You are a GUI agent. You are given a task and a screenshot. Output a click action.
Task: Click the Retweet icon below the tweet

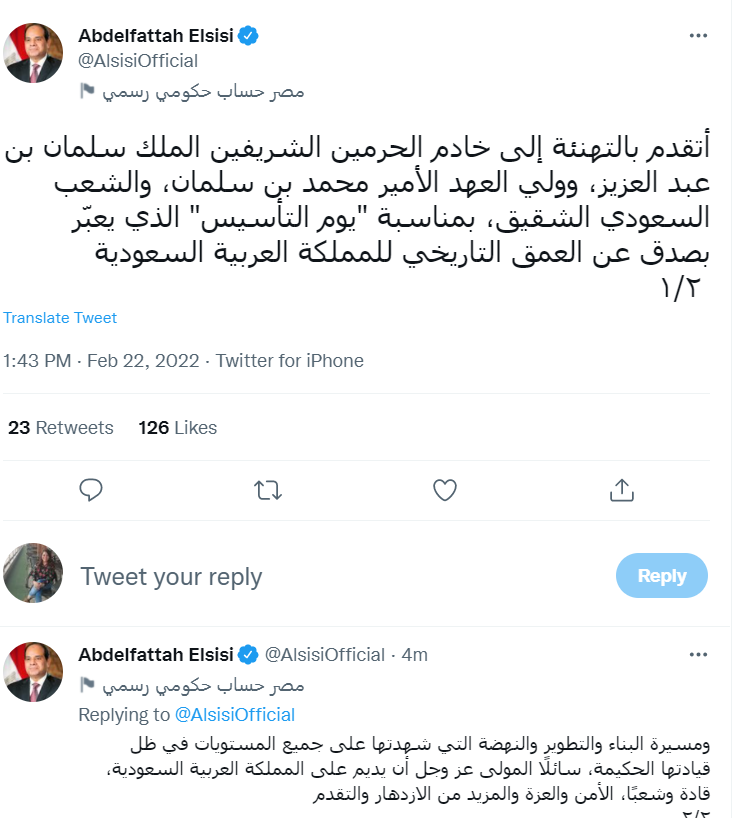[x=267, y=490]
